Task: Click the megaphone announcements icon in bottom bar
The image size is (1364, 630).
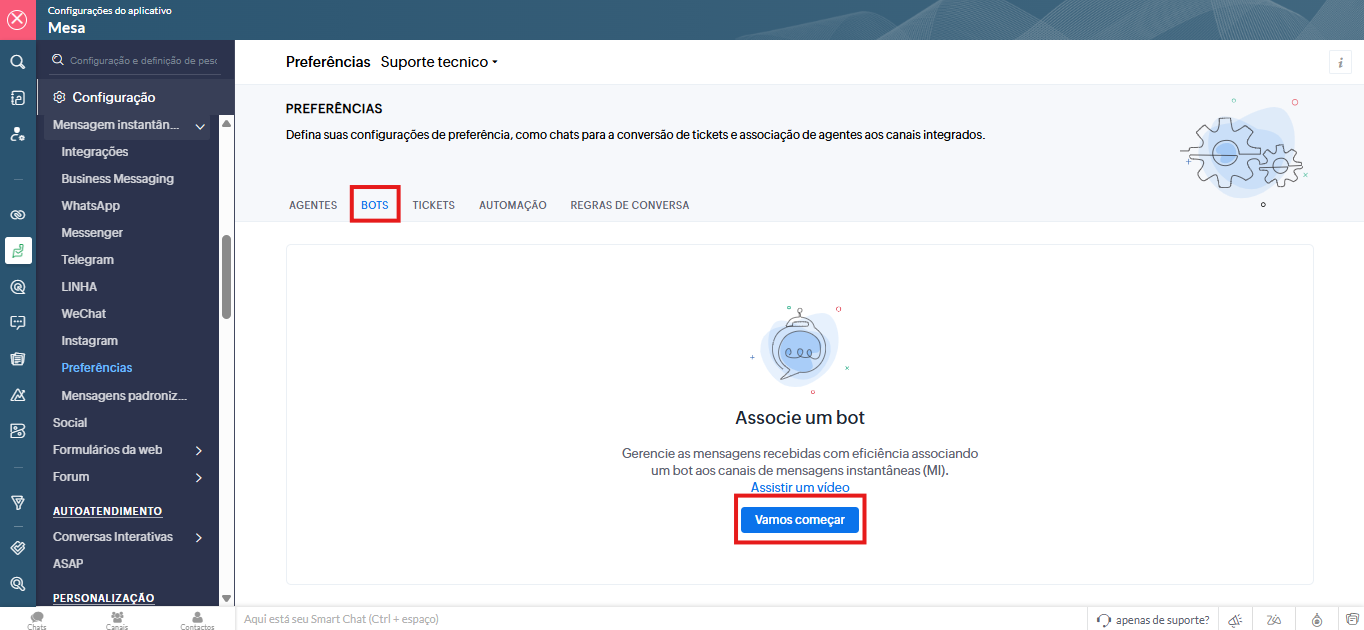Action: [x=1235, y=620]
